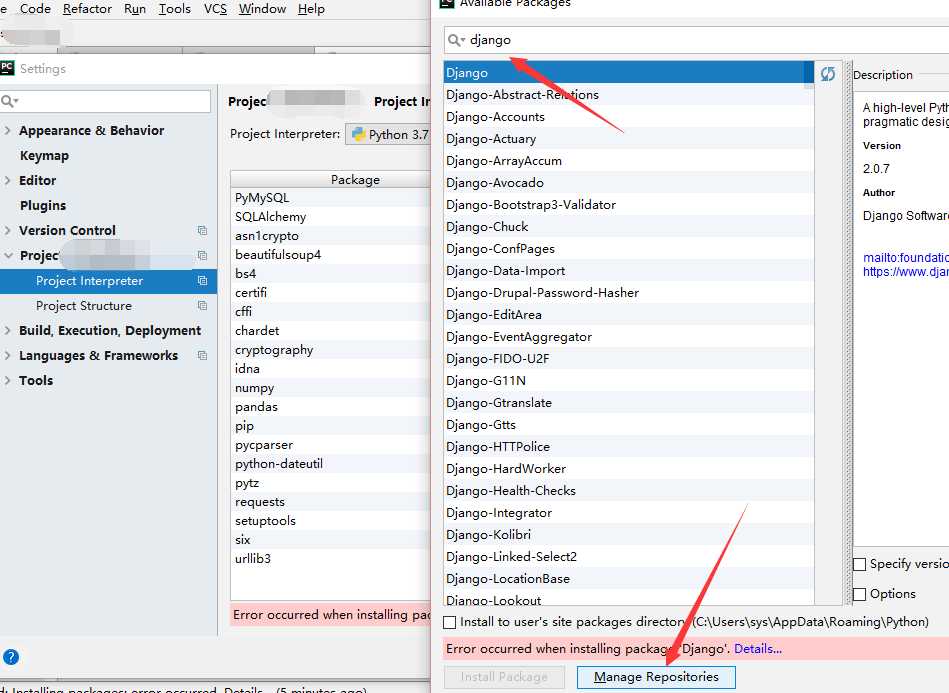949x693 pixels.
Task: Open the Window menu
Action: coord(262,9)
